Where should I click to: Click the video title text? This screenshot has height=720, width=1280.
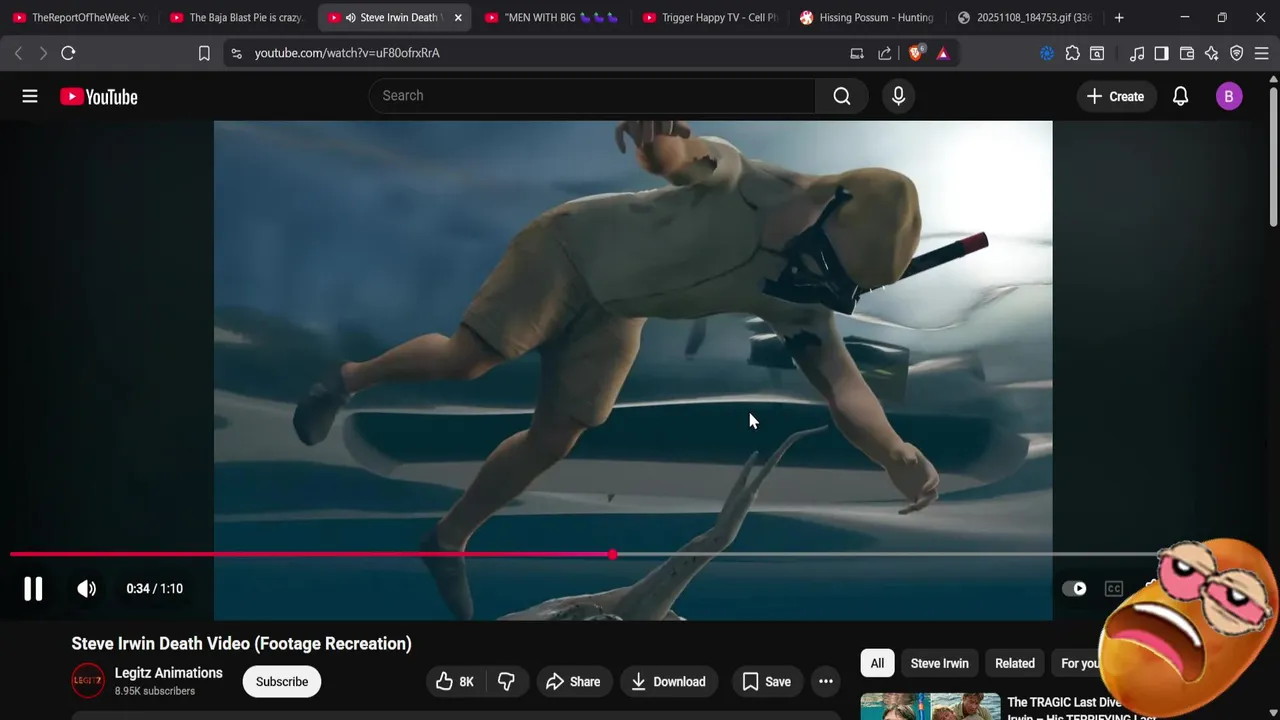pyautogui.click(x=241, y=644)
